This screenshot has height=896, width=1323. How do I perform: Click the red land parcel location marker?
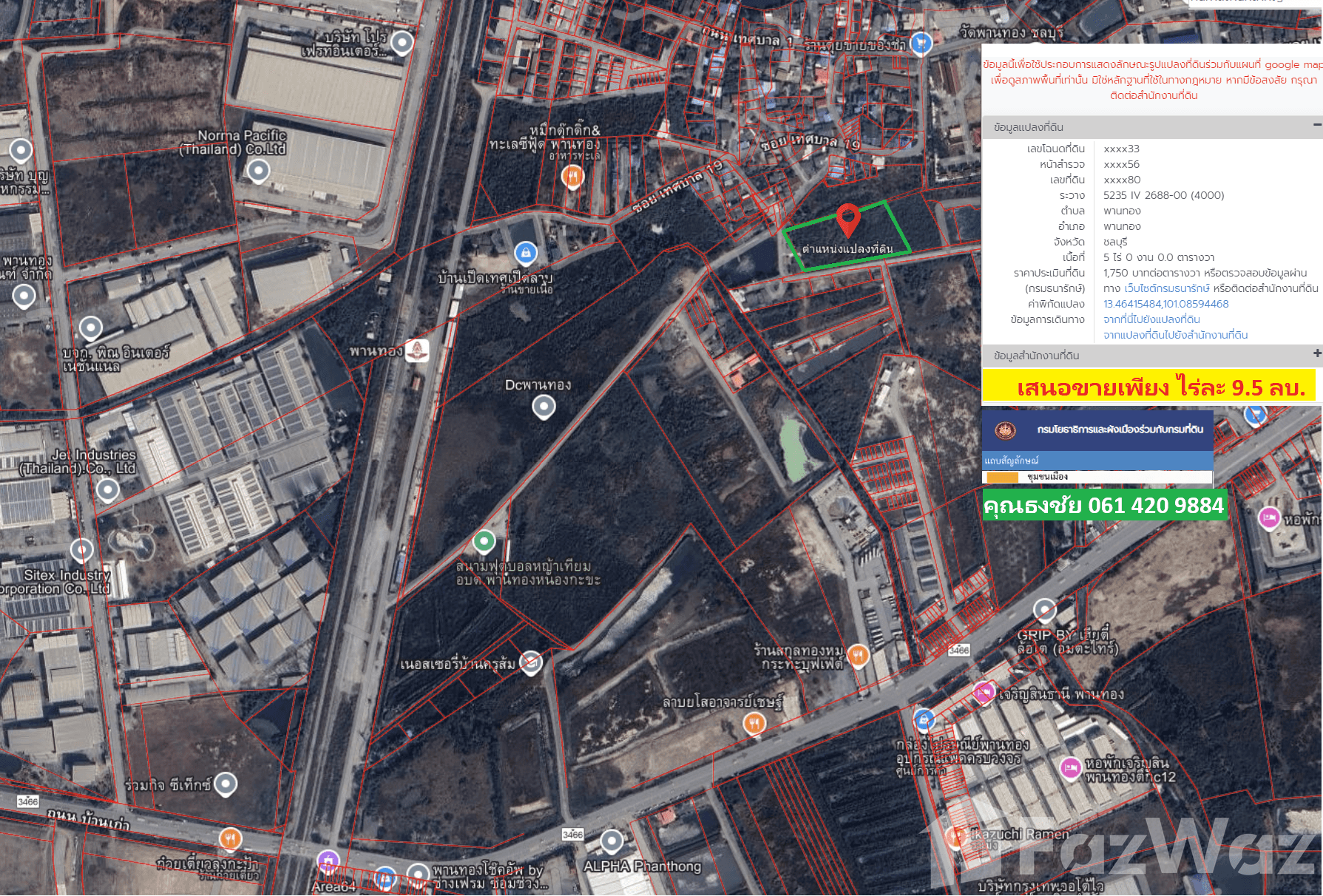click(x=847, y=219)
